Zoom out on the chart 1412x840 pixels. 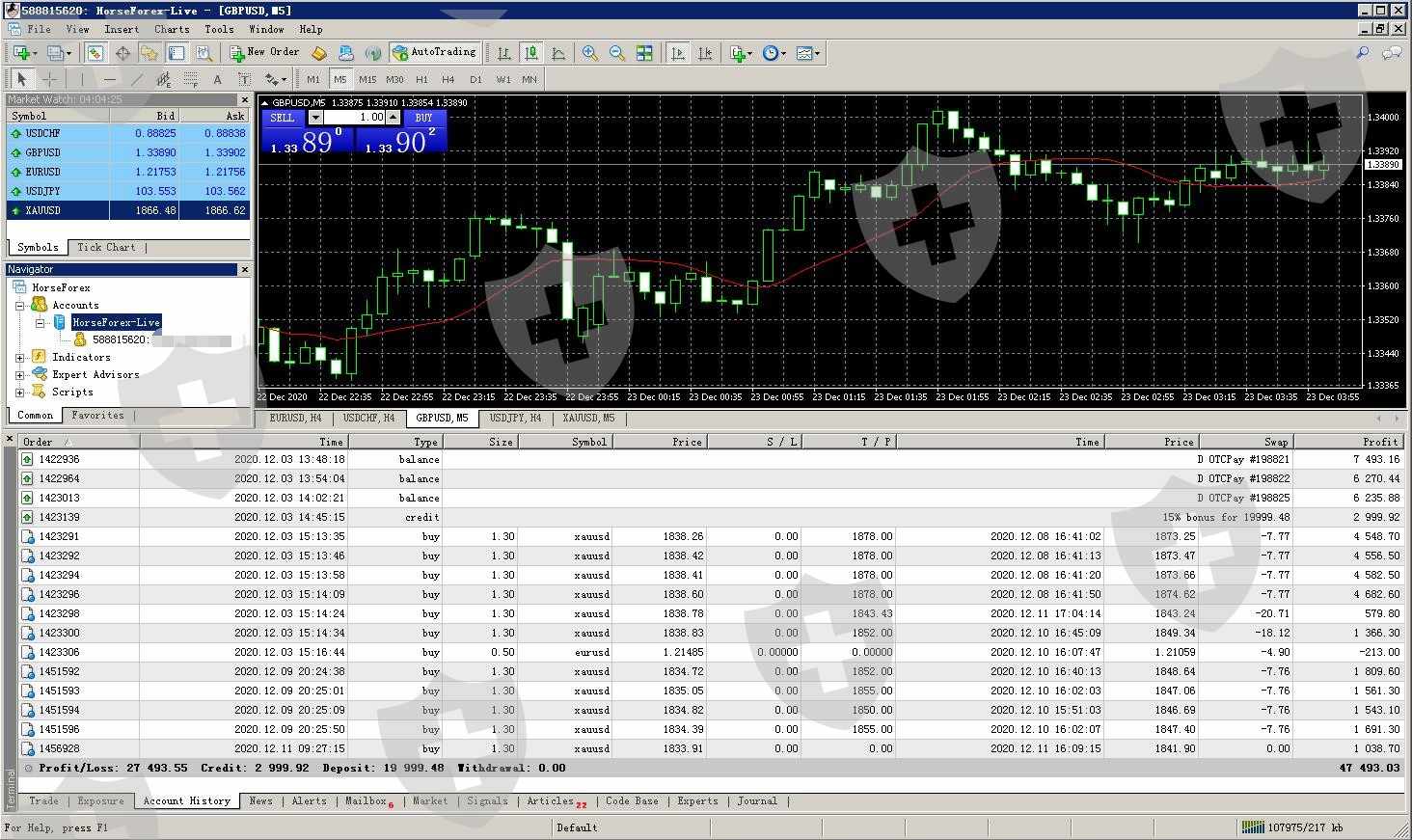pos(616,53)
